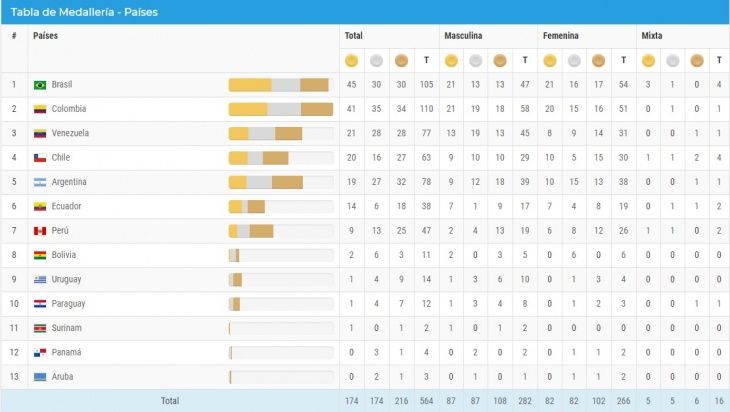Click the Uruguay flag icon

40,279
